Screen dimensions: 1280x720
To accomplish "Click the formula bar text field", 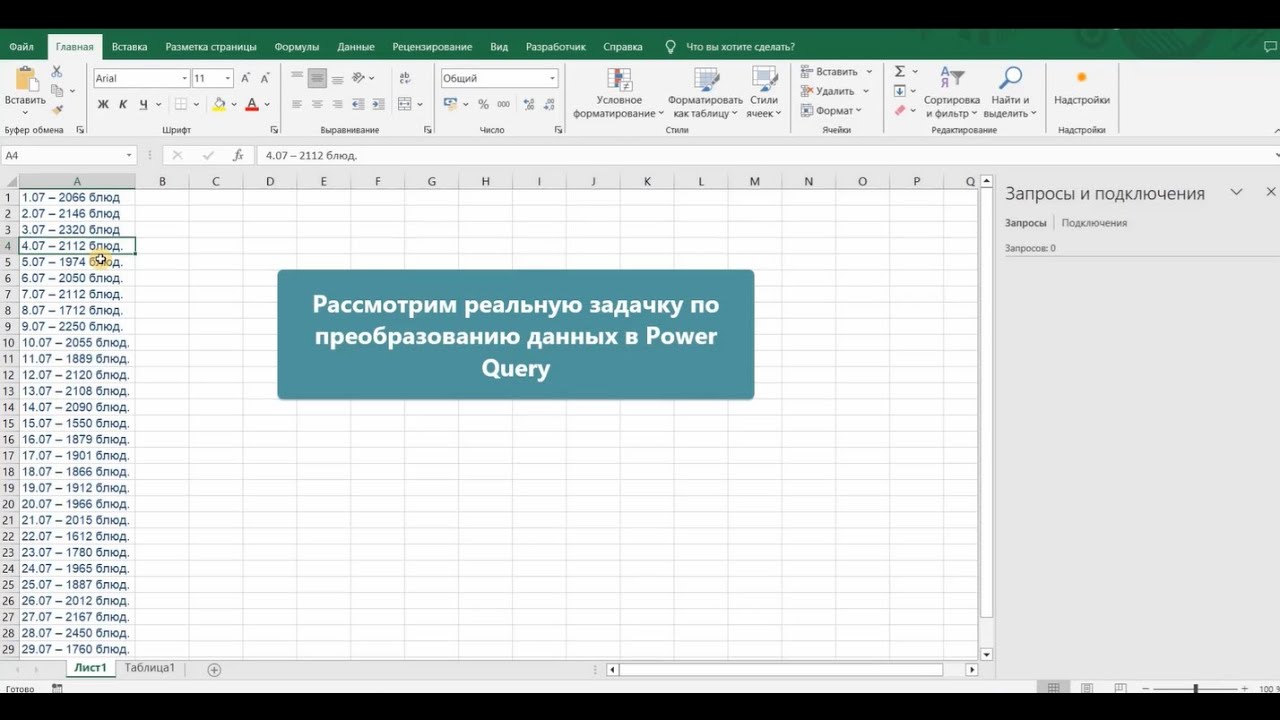I will click(765, 155).
